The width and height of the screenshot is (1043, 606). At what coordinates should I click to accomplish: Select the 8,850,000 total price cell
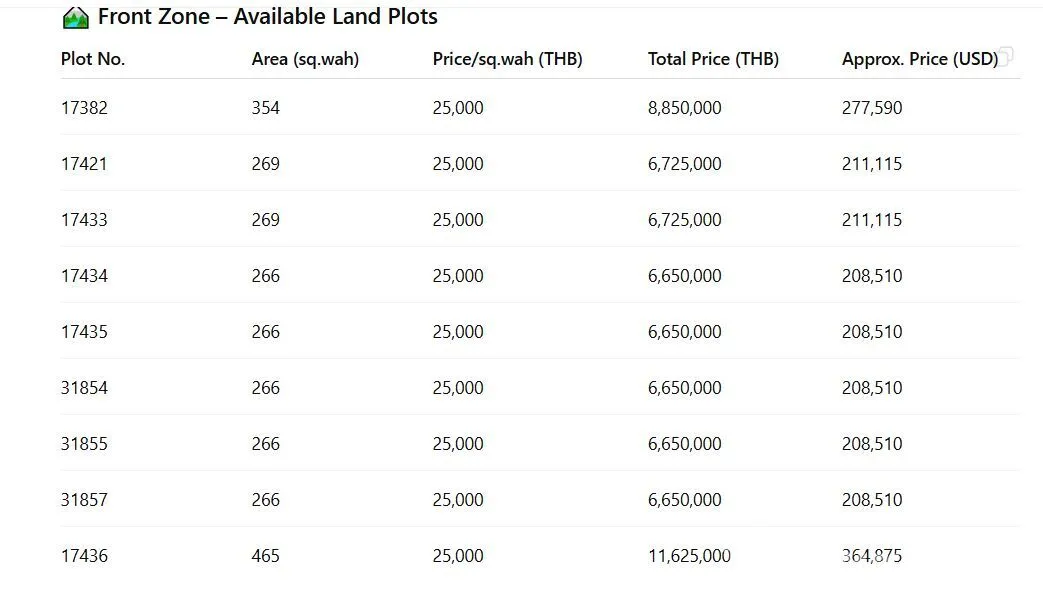click(684, 108)
